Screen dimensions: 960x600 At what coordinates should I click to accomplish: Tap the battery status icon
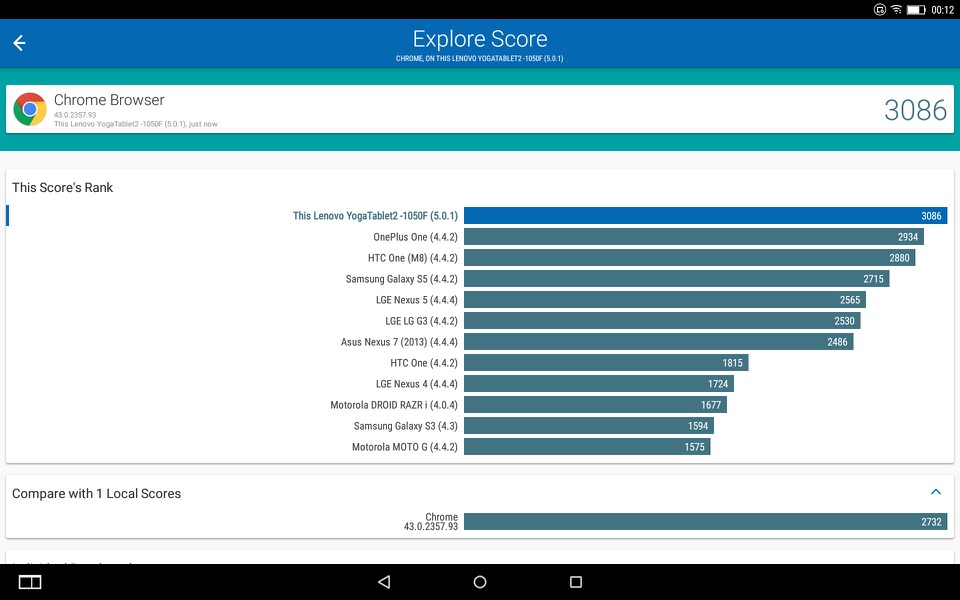pyautogui.click(x=916, y=9)
